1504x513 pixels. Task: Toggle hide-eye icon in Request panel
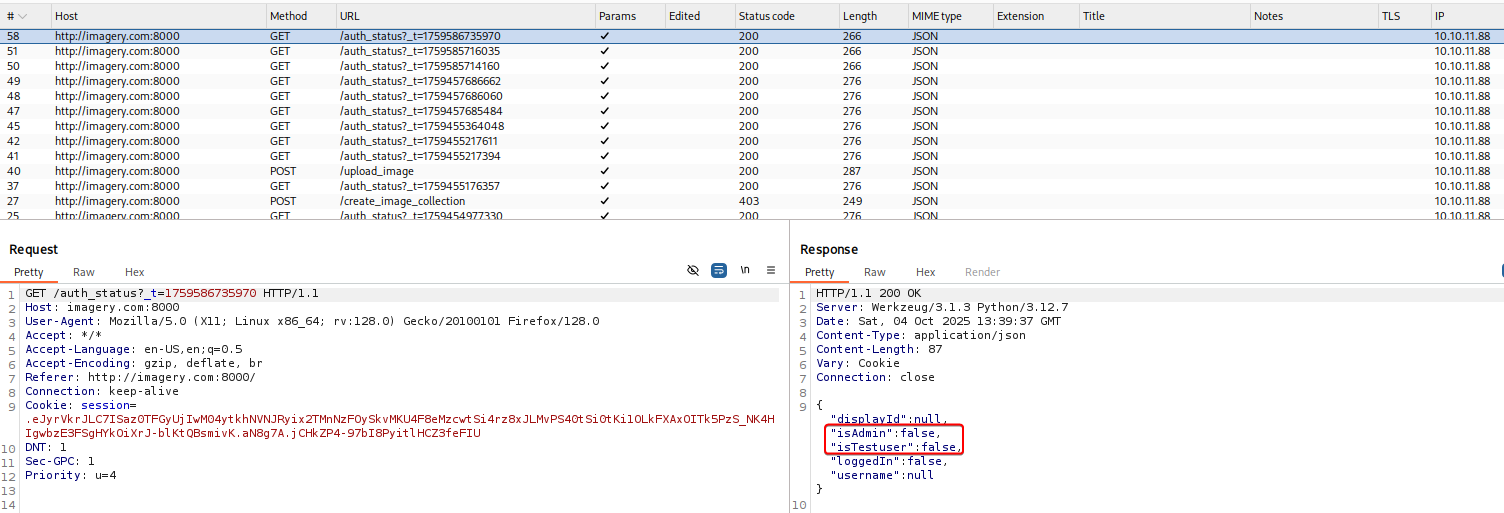(x=693, y=270)
